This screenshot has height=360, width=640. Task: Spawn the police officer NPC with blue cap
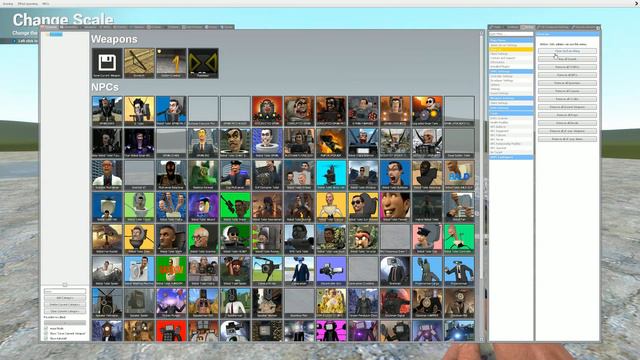click(235, 175)
